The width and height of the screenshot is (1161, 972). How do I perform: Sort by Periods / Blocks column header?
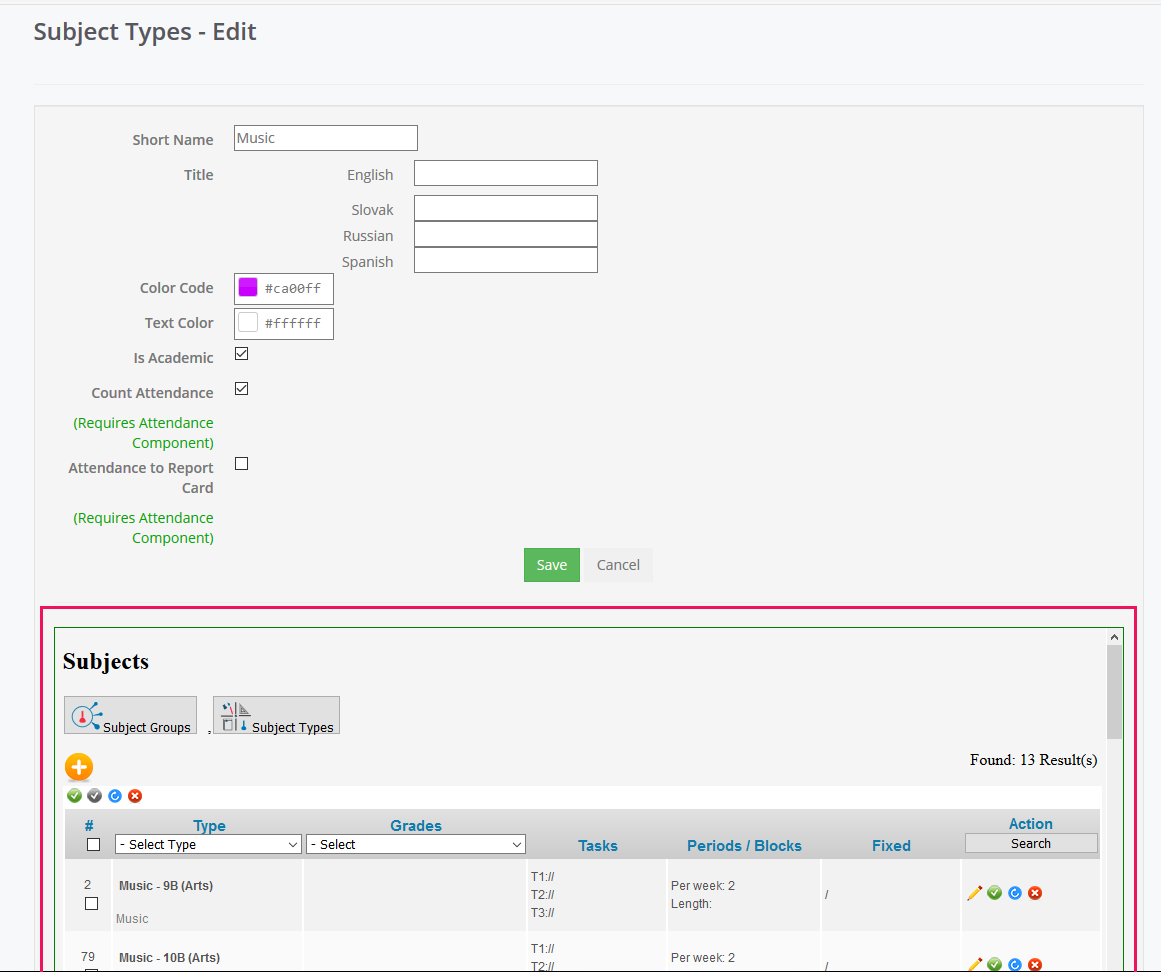(x=744, y=845)
